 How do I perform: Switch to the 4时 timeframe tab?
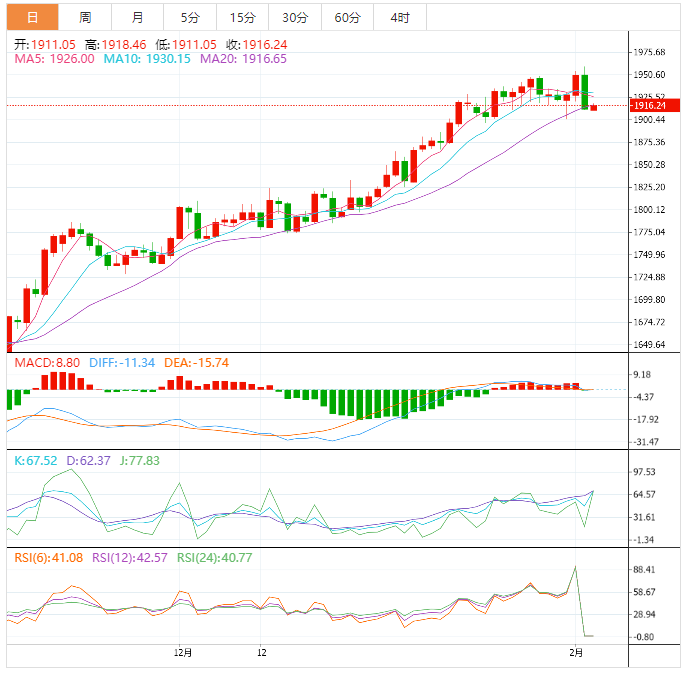(400, 17)
